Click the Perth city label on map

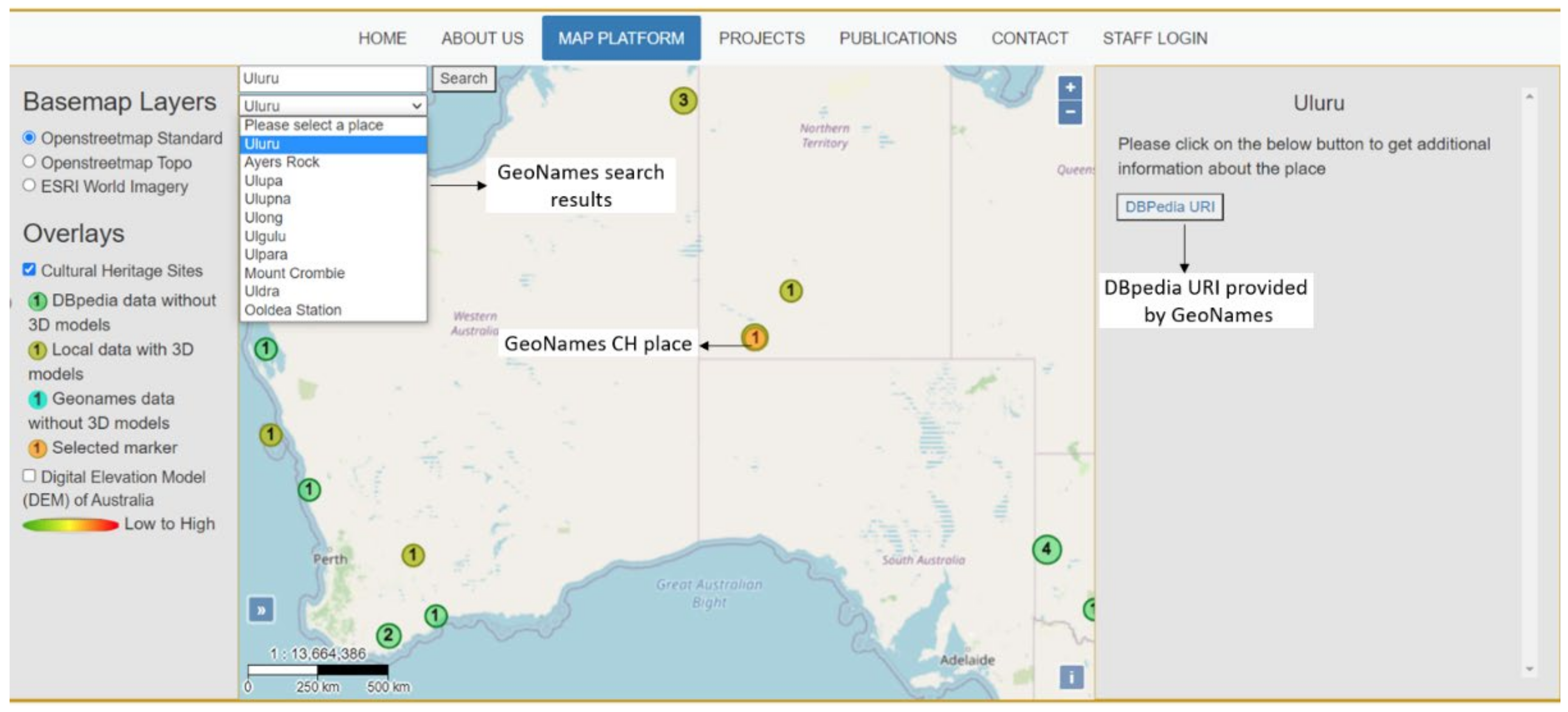tap(330, 559)
